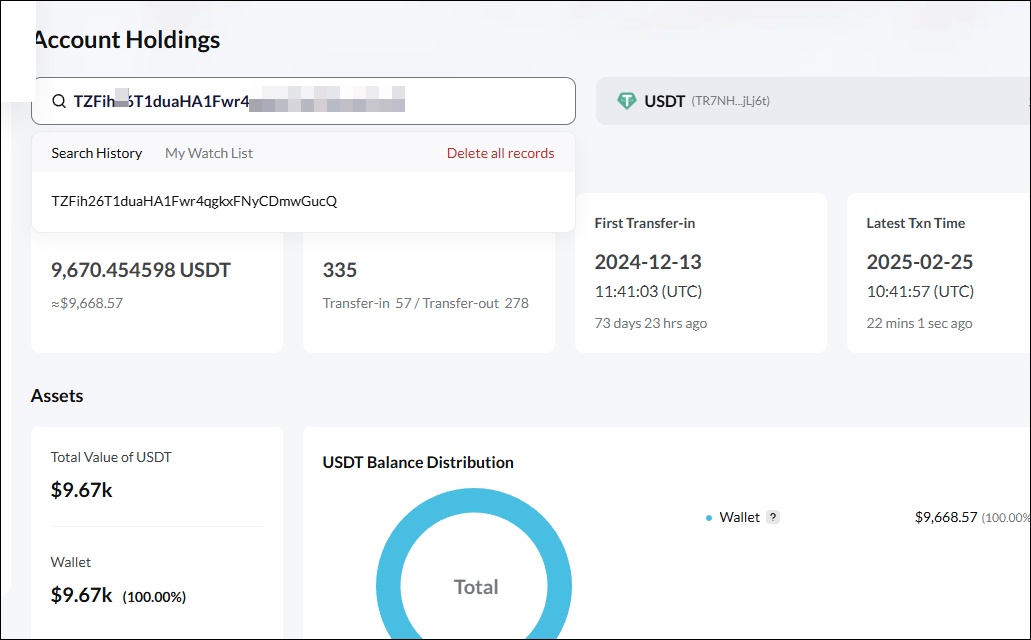Open the USDT token selector dropdown

click(x=813, y=101)
